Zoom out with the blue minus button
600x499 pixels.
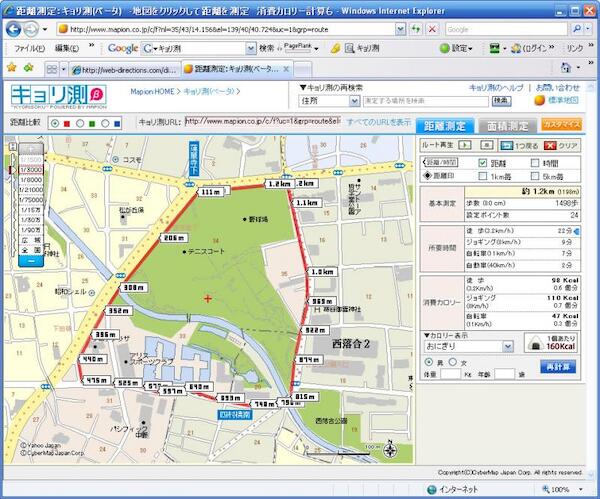31,261
